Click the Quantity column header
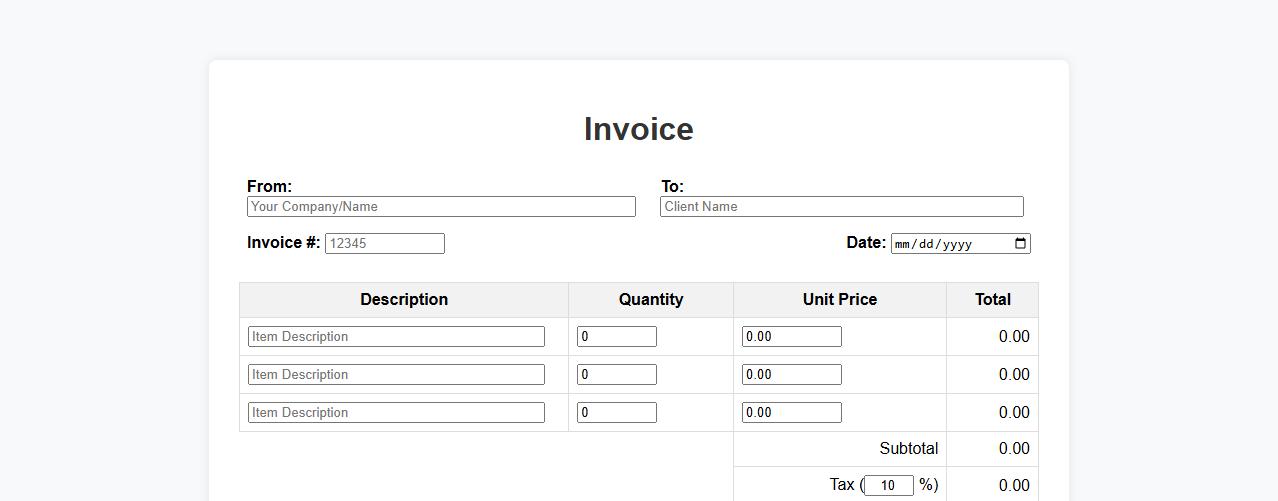Screen dimensions: 1278x501 (x=651, y=300)
